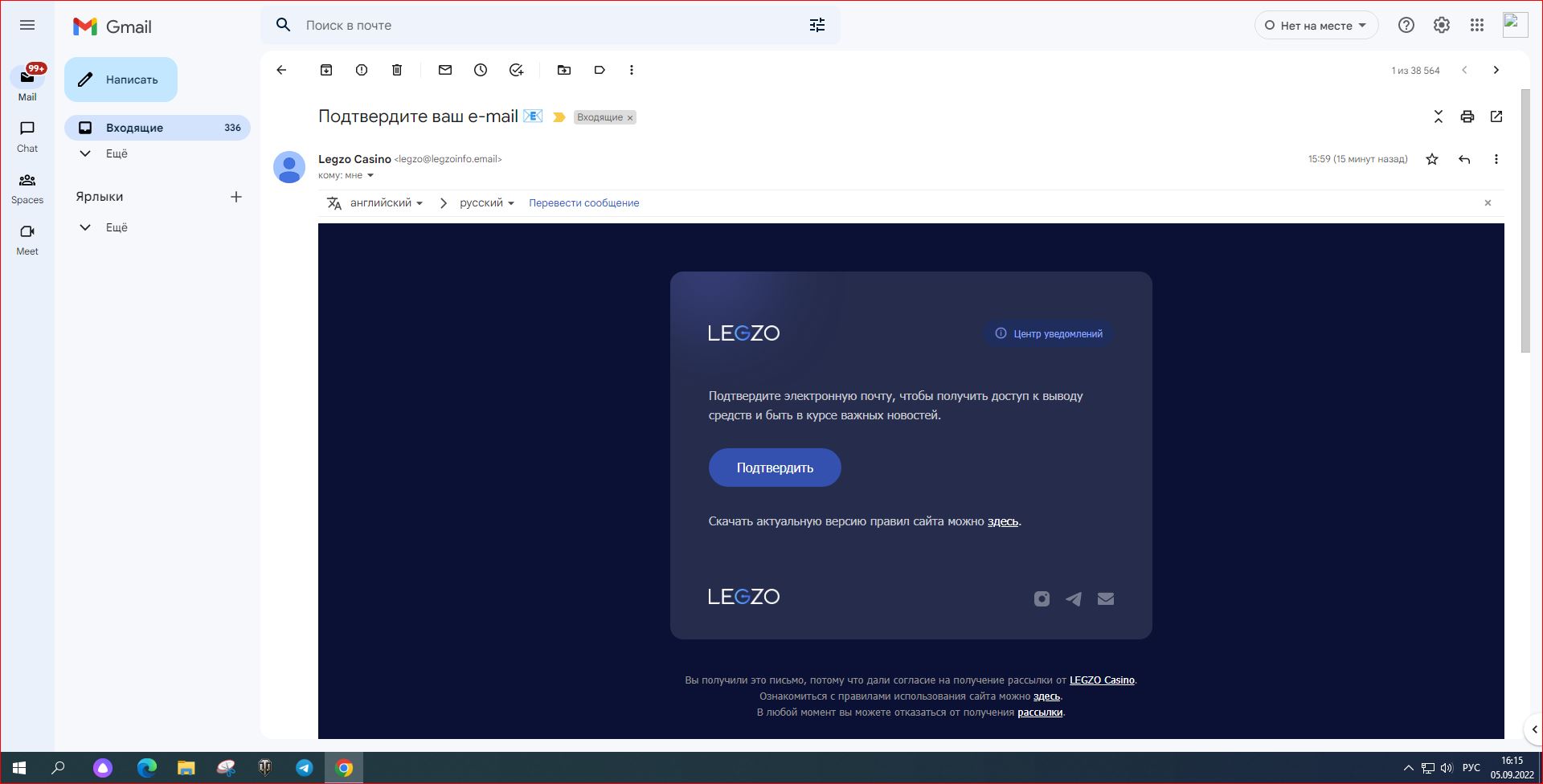
Task: Open File Explorer from taskbar
Action: click(186, 768)
